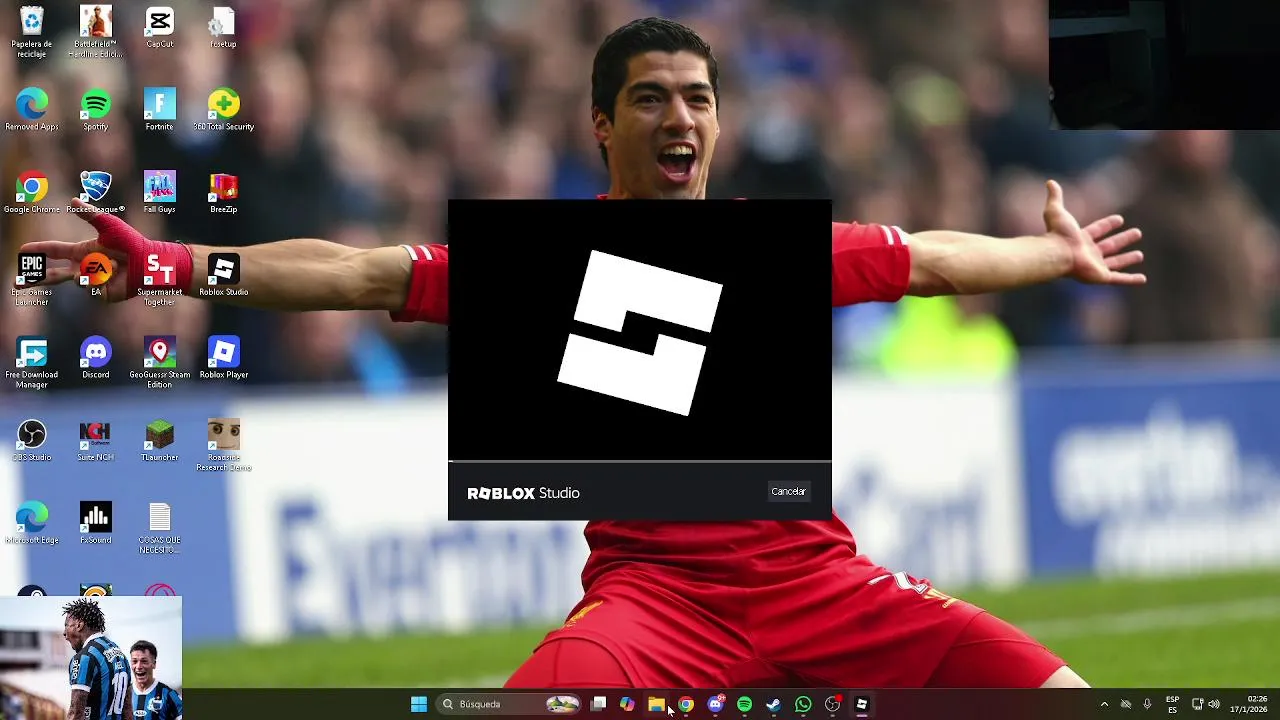Open Task View from taskbar
The height and width of the screenshot is (720, 1280).
click(598, 704)
